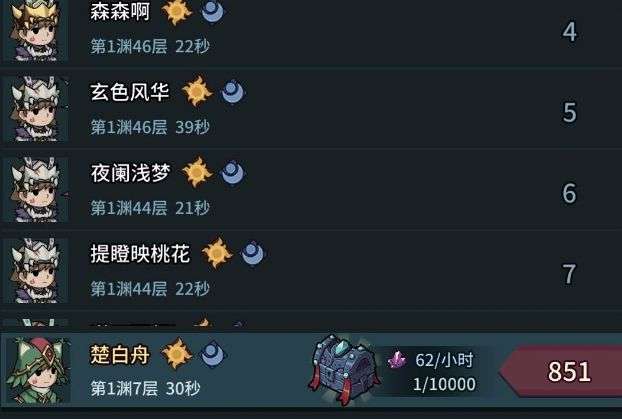
Task: Open 玄色风华's avatar portrait
Action: tap(36, 109)
